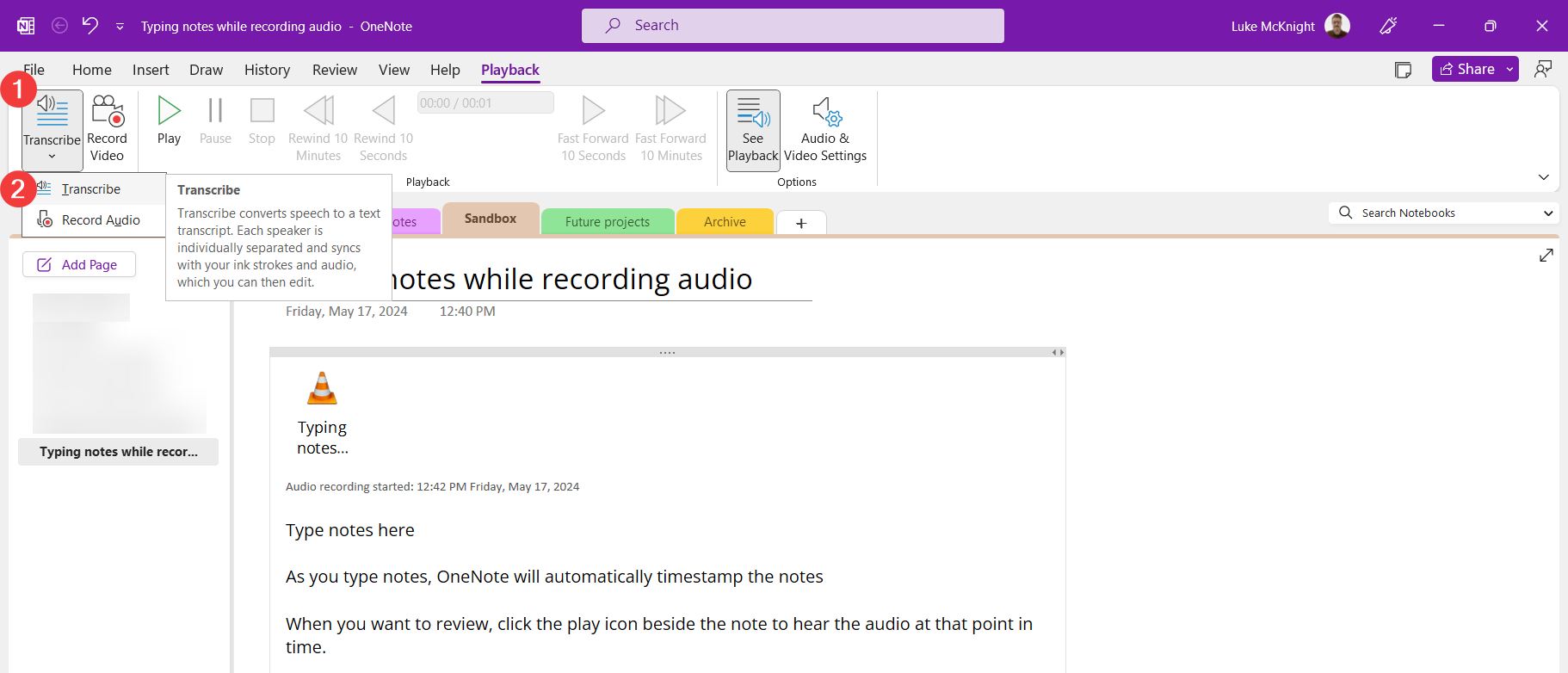1568x673 pixels.
Task: Open Customize Quick Access Toolbar dropdown
Action: tap(120, 27)
